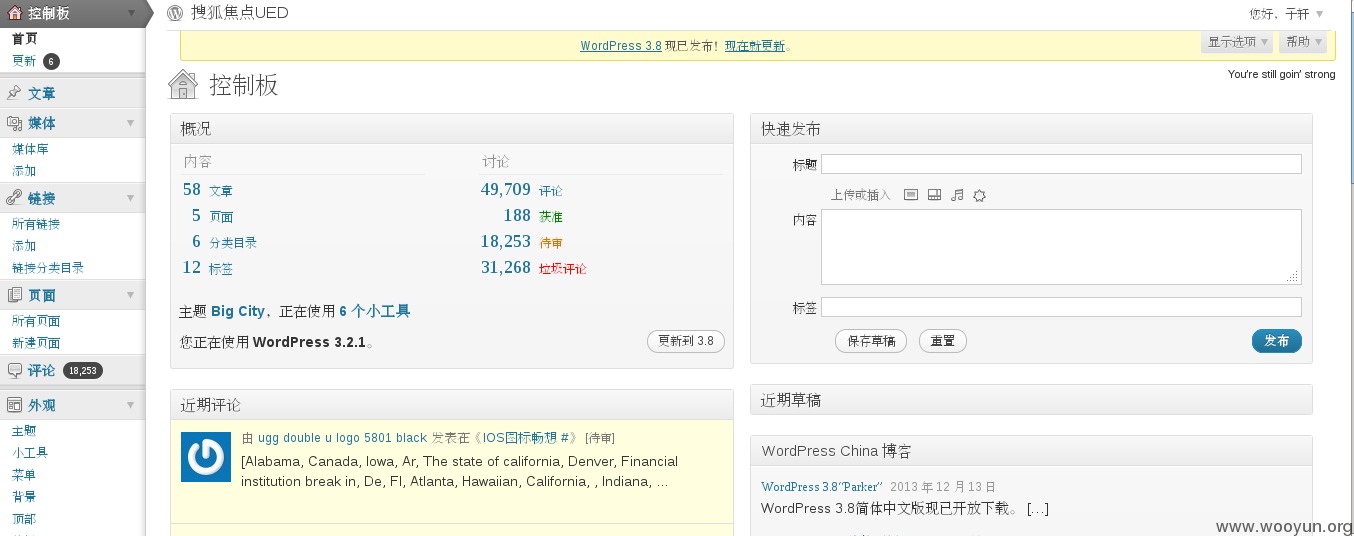Click the 18,253 badge next to 评论

pyautogui.click(x=83, y=371)
